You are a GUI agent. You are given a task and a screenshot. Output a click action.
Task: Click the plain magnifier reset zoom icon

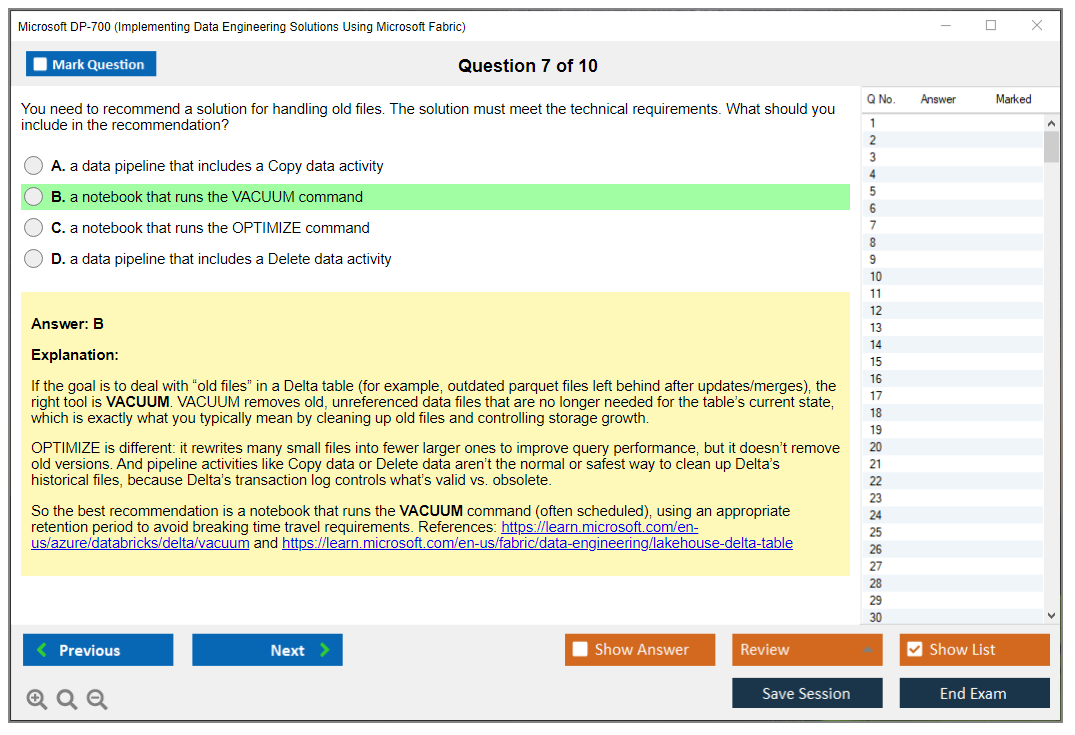pyautogui.click(x=67, y=699)
